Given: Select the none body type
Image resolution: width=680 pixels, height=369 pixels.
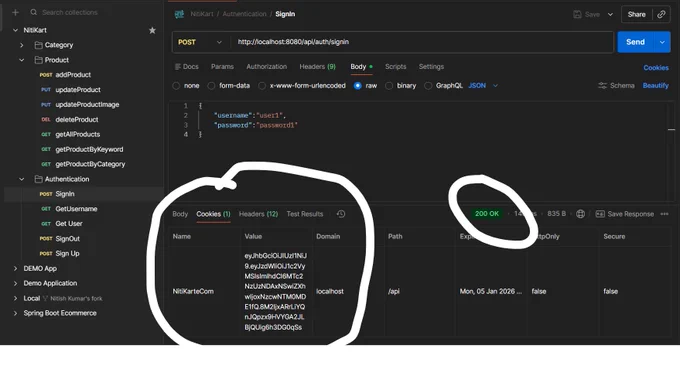Looking at the screenshot, I should (x=176, y=86).
